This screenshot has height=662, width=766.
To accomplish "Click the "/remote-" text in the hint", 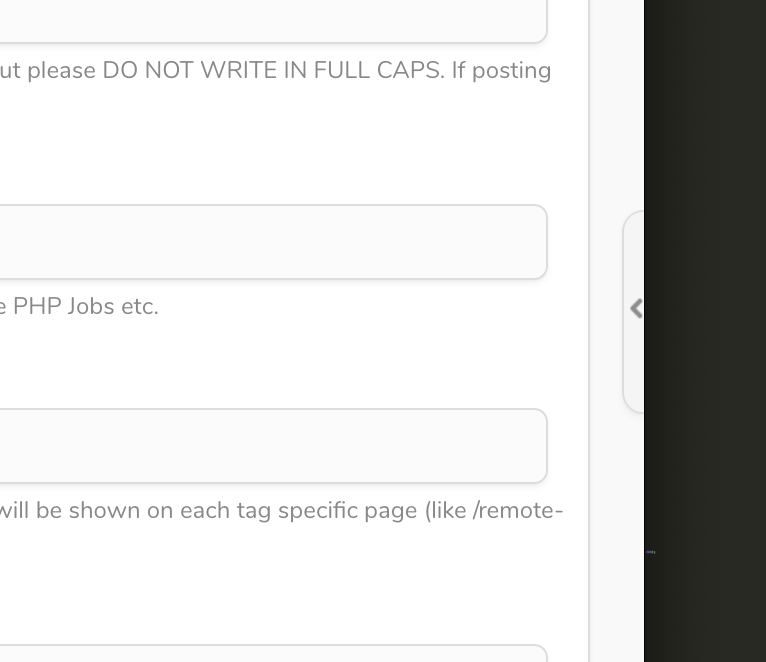I will (518, 511).
